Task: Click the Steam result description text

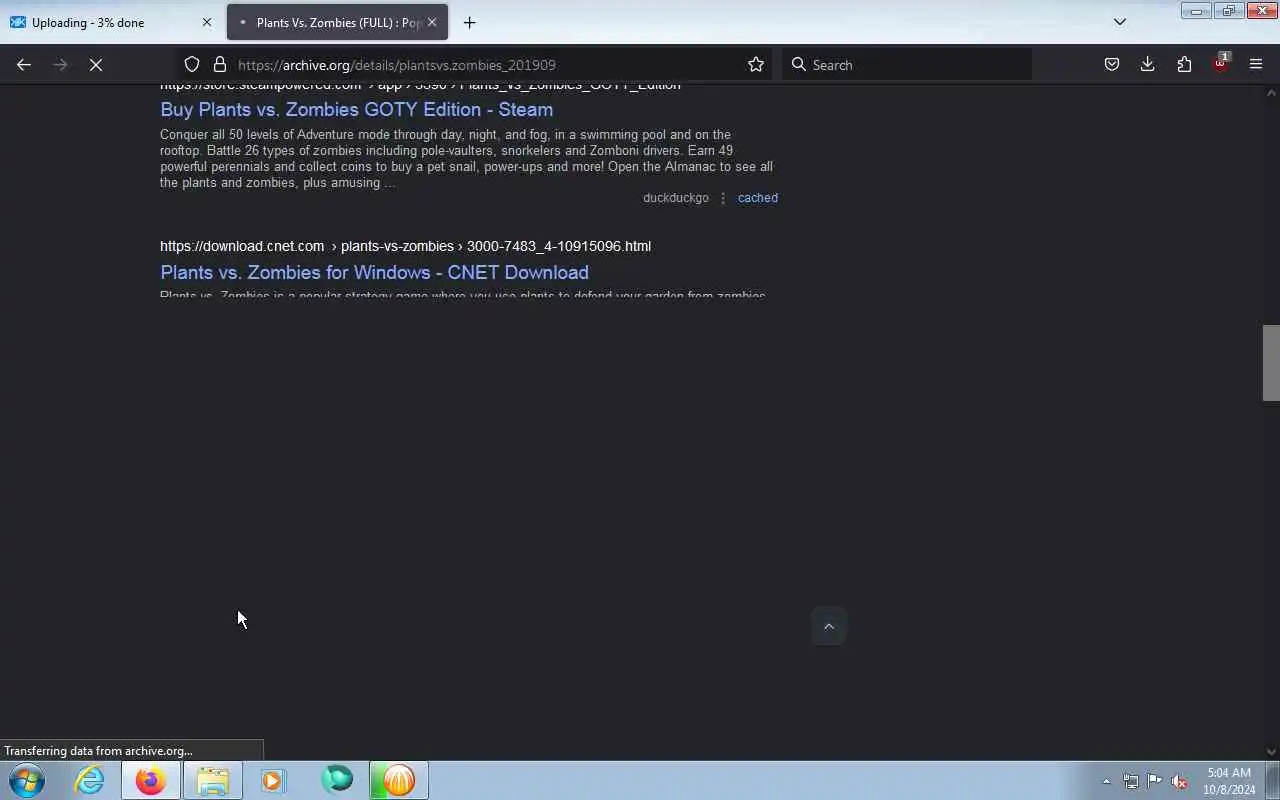Action: tap(466, 159)
